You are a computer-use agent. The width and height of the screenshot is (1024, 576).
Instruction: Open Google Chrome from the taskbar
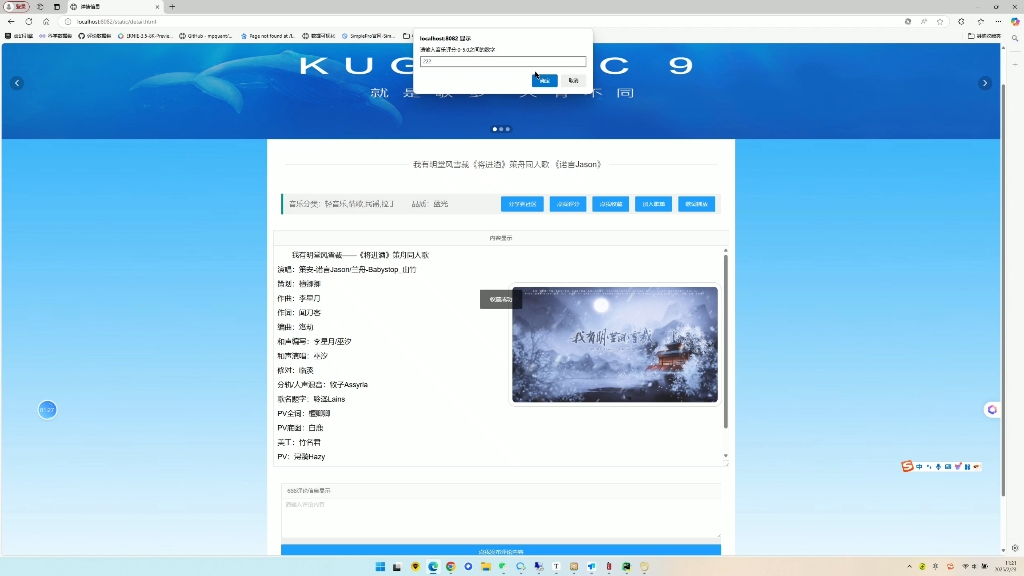451,567
